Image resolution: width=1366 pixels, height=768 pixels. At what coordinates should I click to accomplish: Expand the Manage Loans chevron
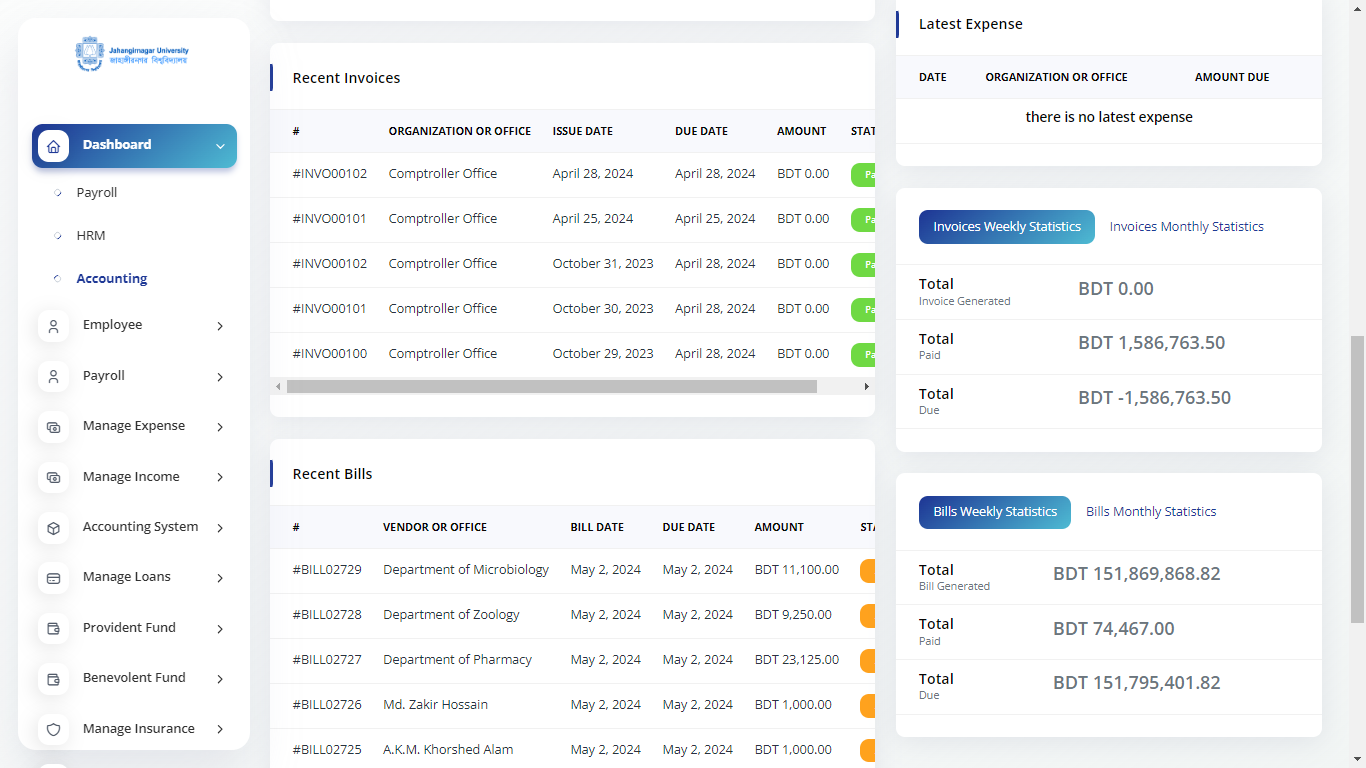tap(220, 578)
